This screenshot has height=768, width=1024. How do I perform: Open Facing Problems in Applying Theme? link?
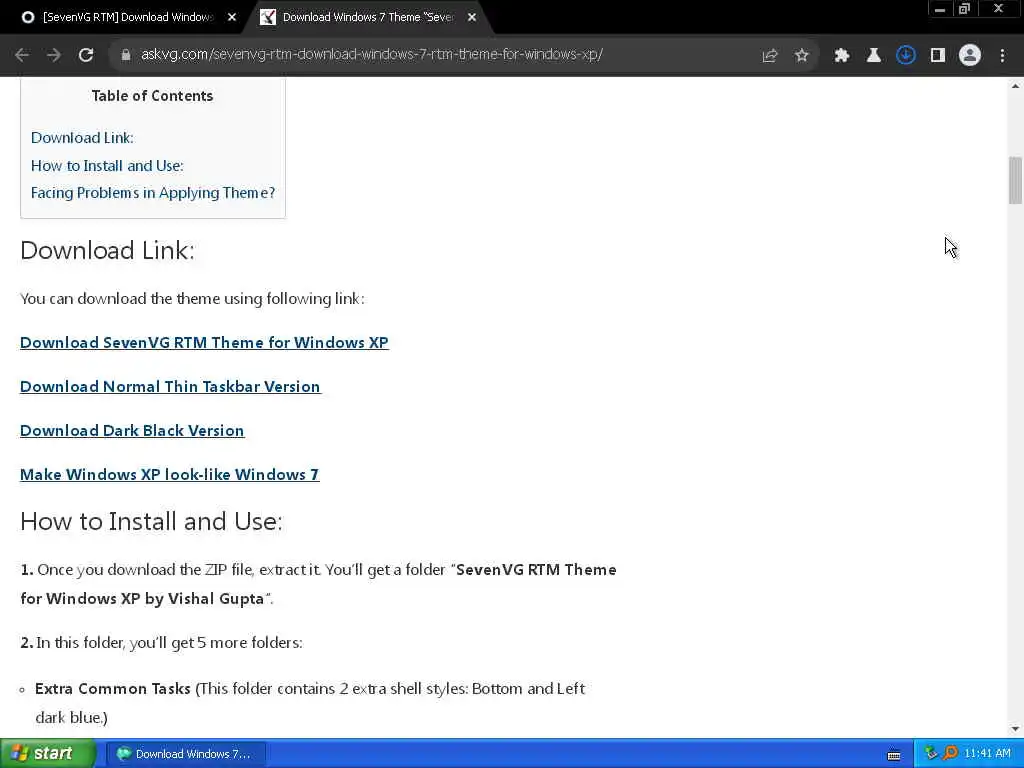point(153,193)
